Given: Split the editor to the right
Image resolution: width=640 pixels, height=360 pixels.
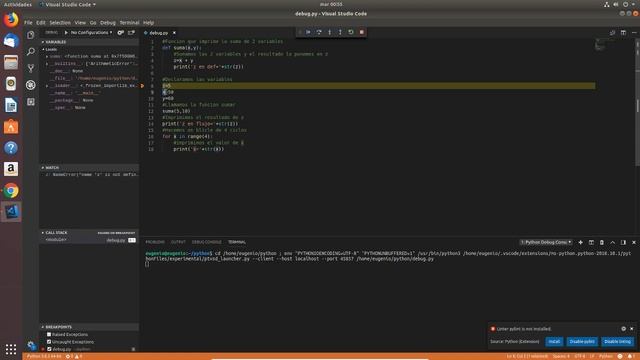Looking at the screenshot, I should click(x=623, y=33).
